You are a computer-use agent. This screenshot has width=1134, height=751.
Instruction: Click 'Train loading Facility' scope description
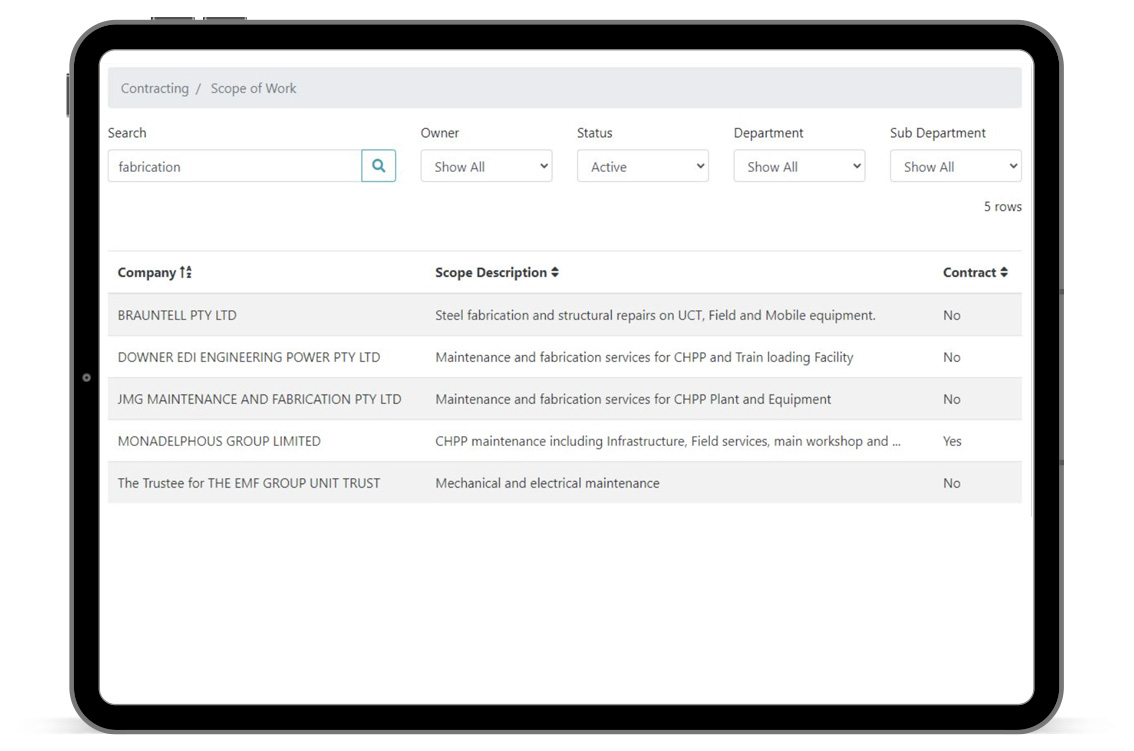(x=644, y=357)
